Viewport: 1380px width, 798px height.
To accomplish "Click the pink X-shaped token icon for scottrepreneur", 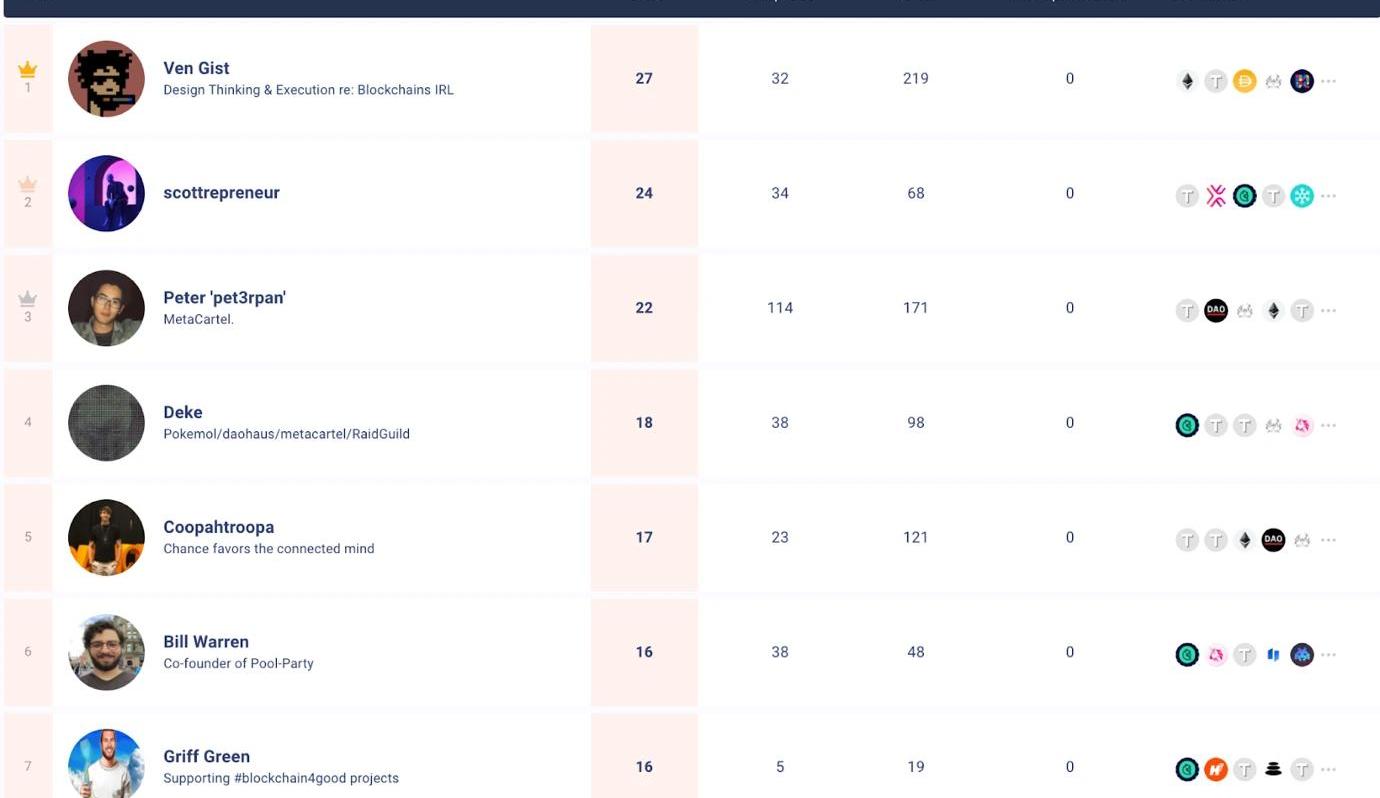I will [x=1216, y=196].
